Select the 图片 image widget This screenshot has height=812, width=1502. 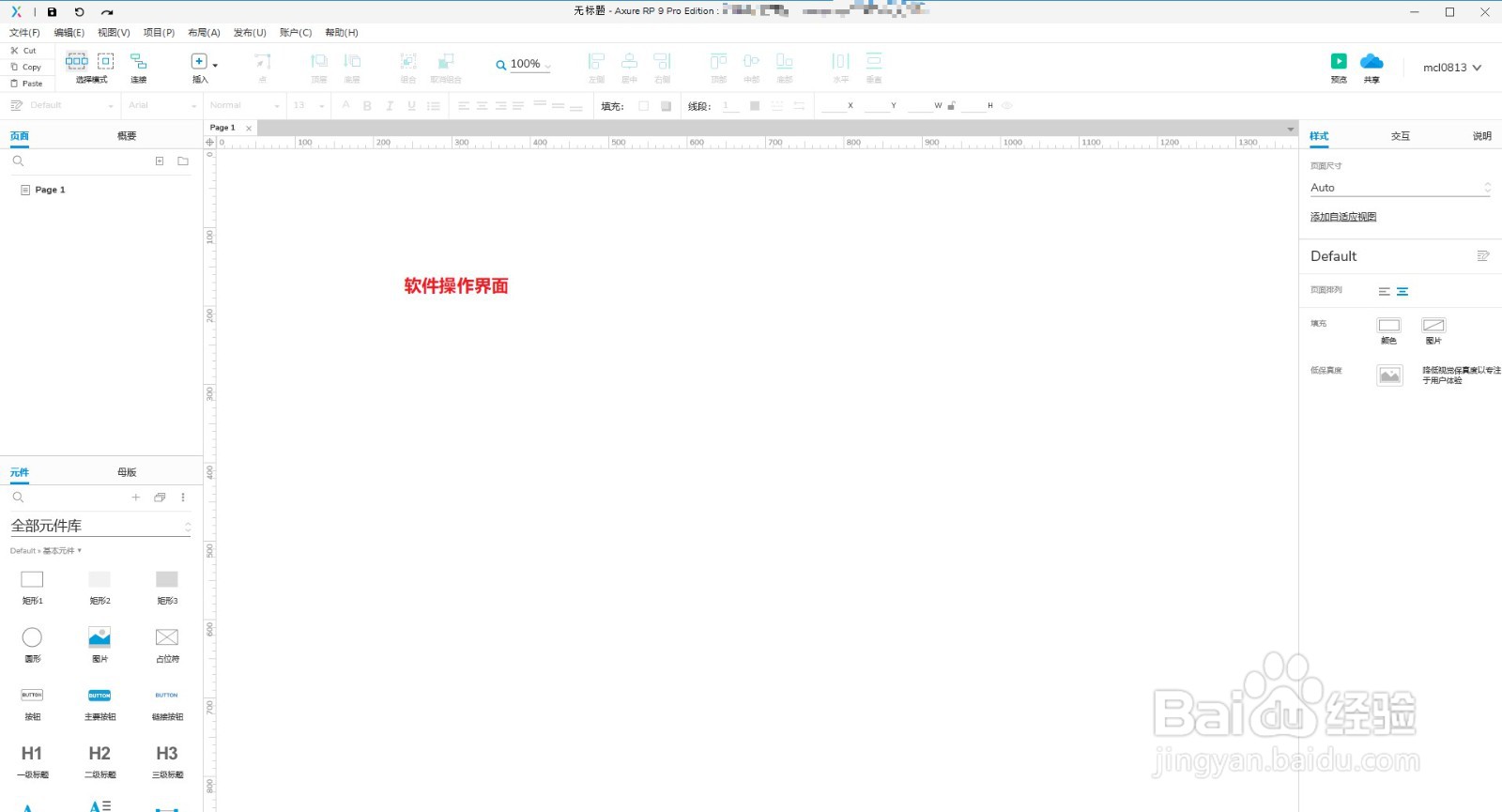pyautogui.click(x=100, y=644)
